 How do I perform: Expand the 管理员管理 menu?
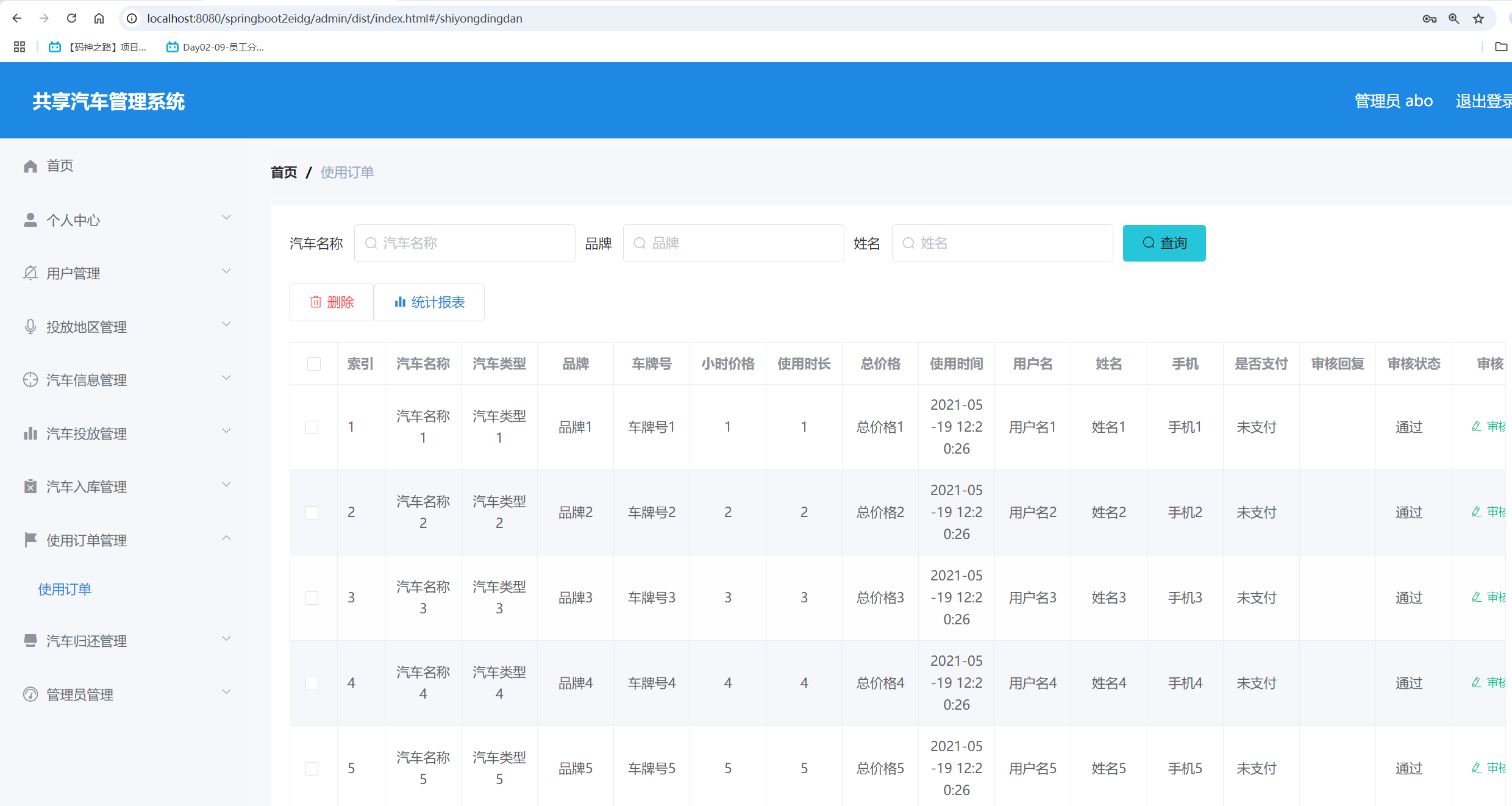[226, 691]
